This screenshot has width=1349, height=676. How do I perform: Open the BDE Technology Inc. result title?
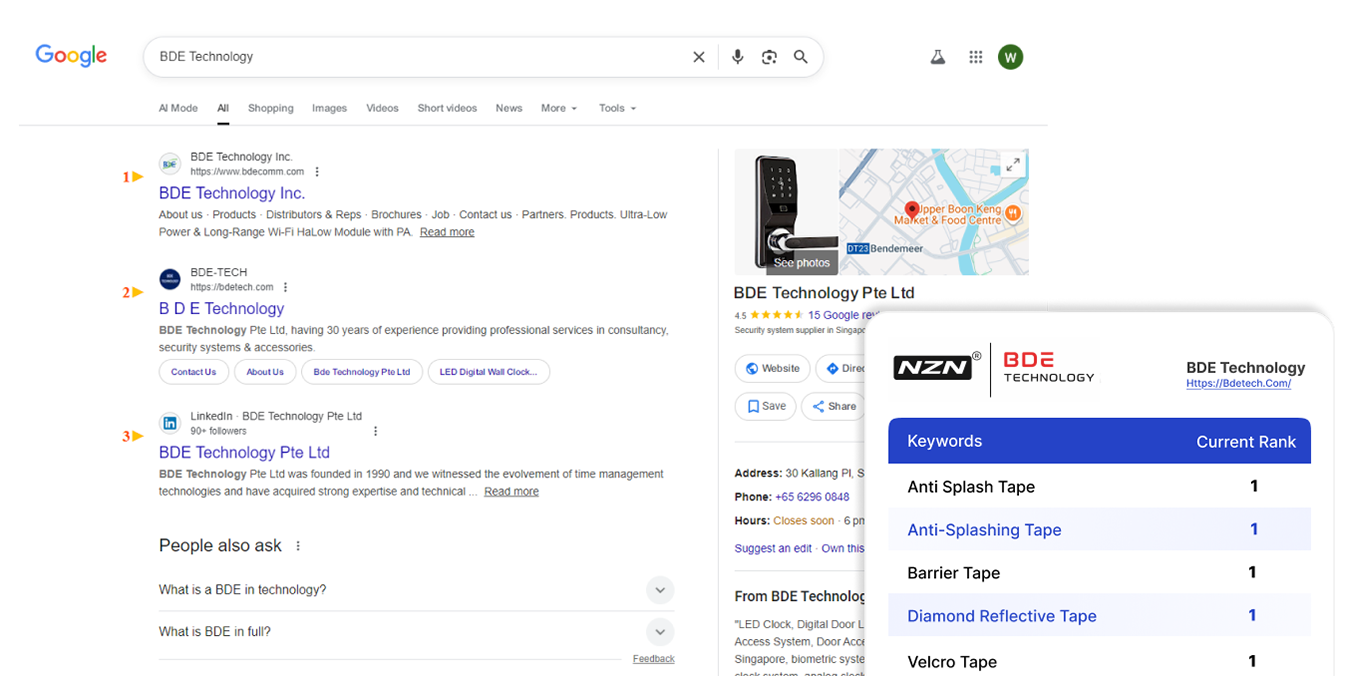pyautogui.click(x=232, y=193)
